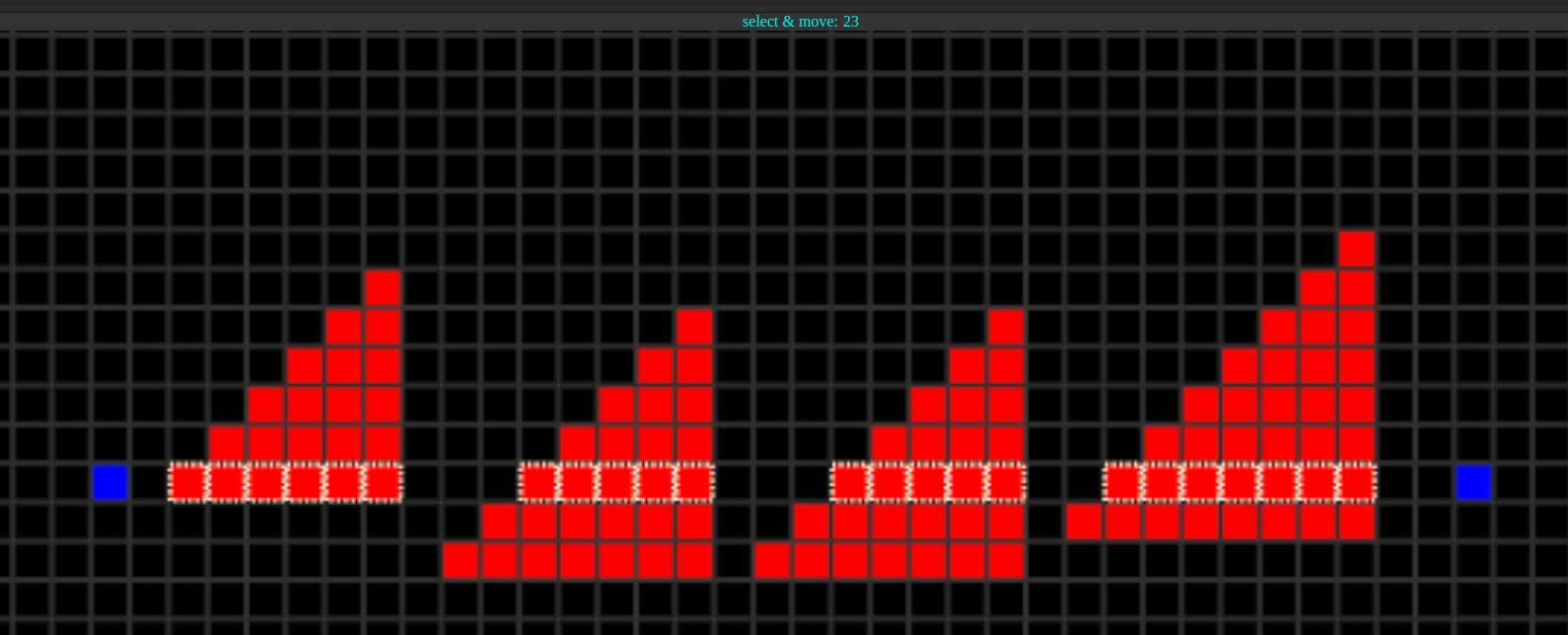Click the top red cell of the third shape
This screenshot has width=1568, height=635.
coord(1006,327)
